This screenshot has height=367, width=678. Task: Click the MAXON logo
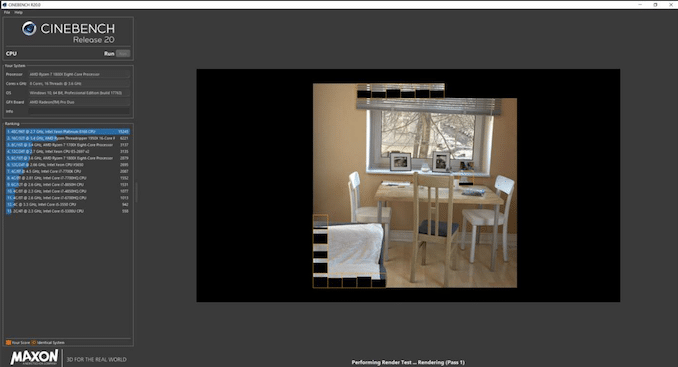tap(34, 357)
